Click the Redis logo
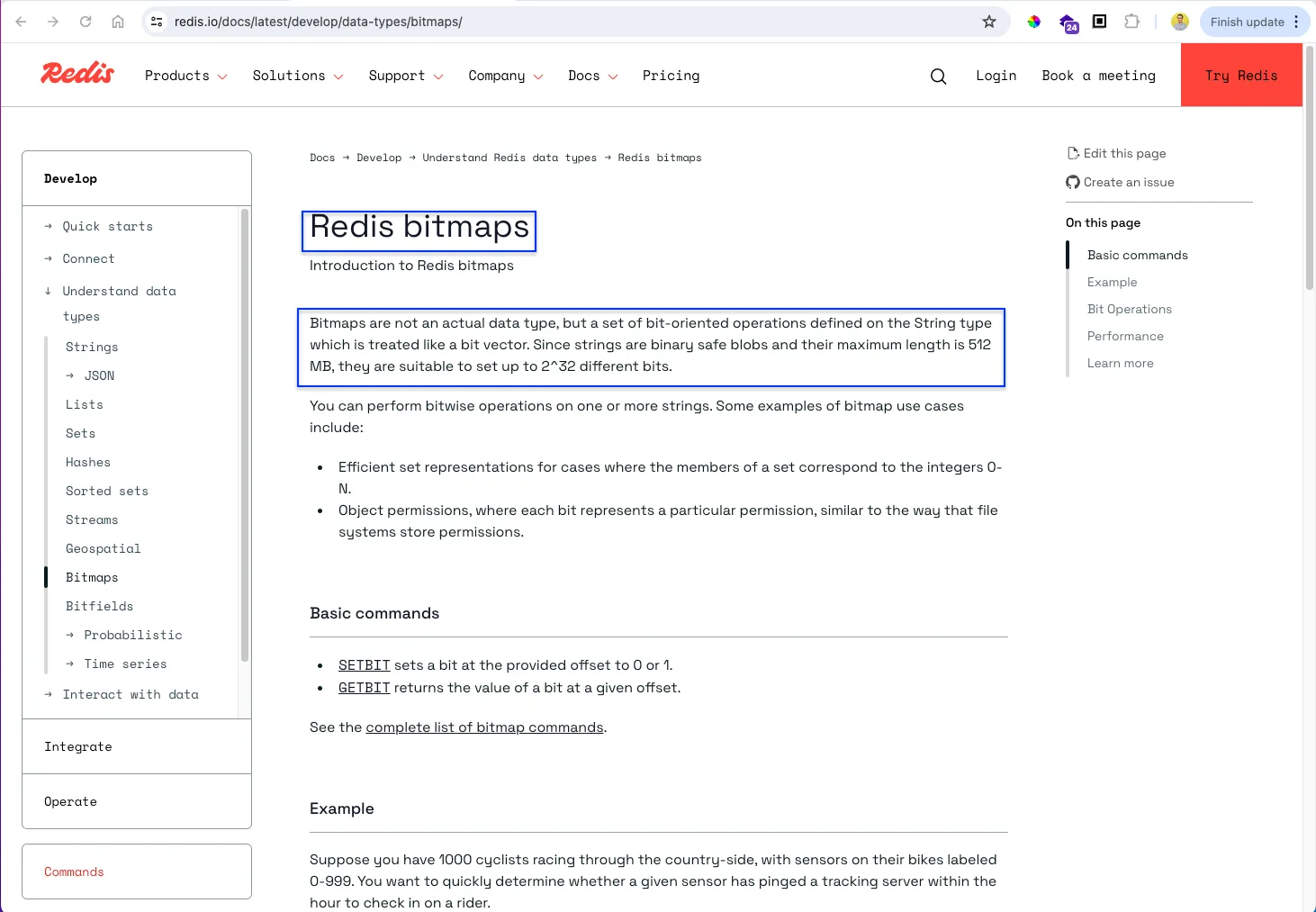The height and width of the screenshot is (912, 1316). click(77, 73)
